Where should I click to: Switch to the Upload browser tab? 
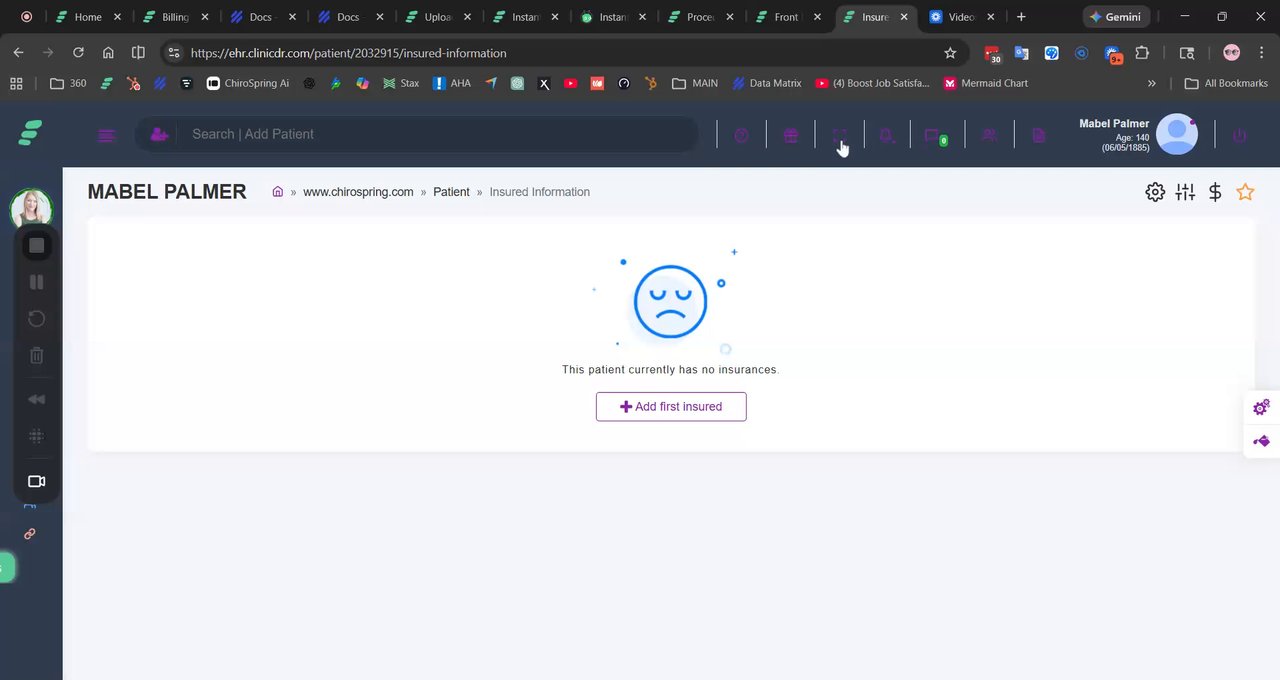(x=438, y=17)
